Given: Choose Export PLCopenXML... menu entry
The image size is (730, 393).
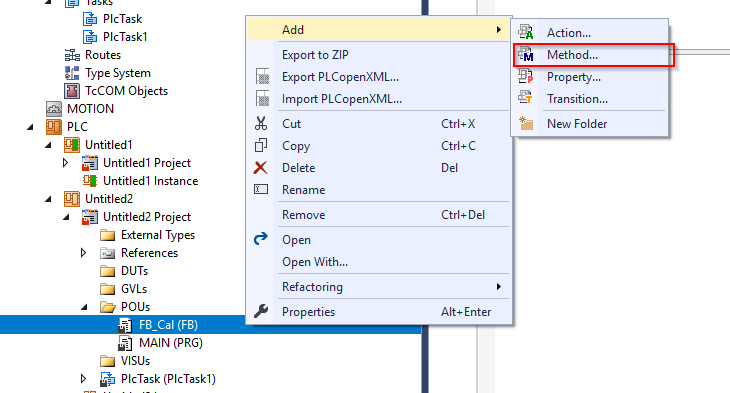Looking at the screenshot, I should [379, 77].
